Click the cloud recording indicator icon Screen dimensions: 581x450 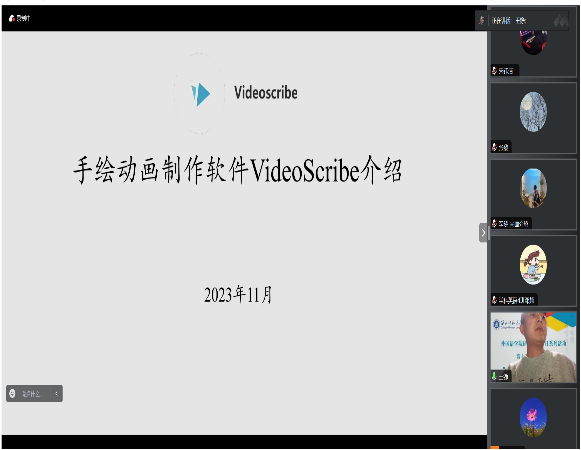[x=12, y=18]
